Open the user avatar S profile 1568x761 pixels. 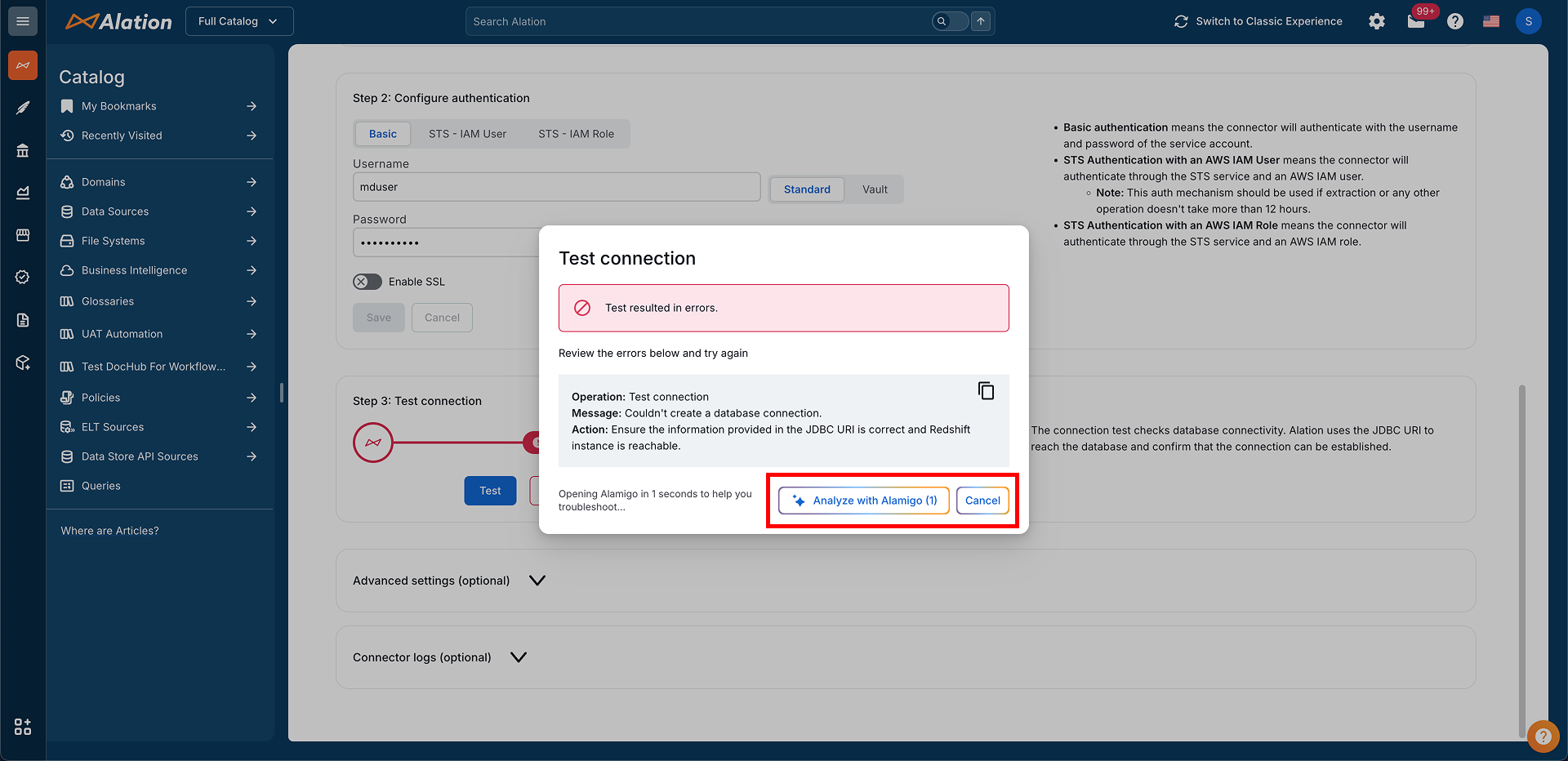(1528, 21)
